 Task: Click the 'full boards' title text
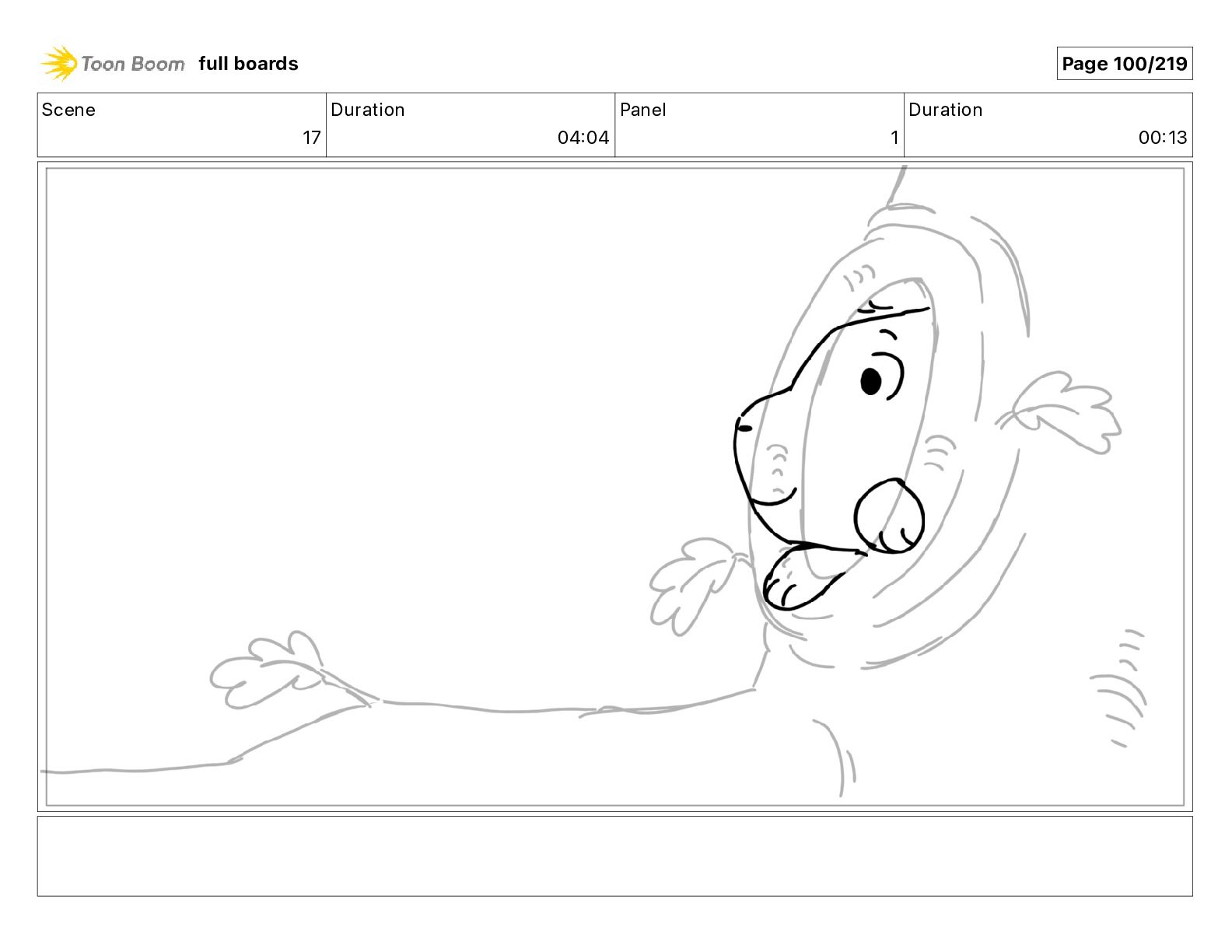click(248, 64)
